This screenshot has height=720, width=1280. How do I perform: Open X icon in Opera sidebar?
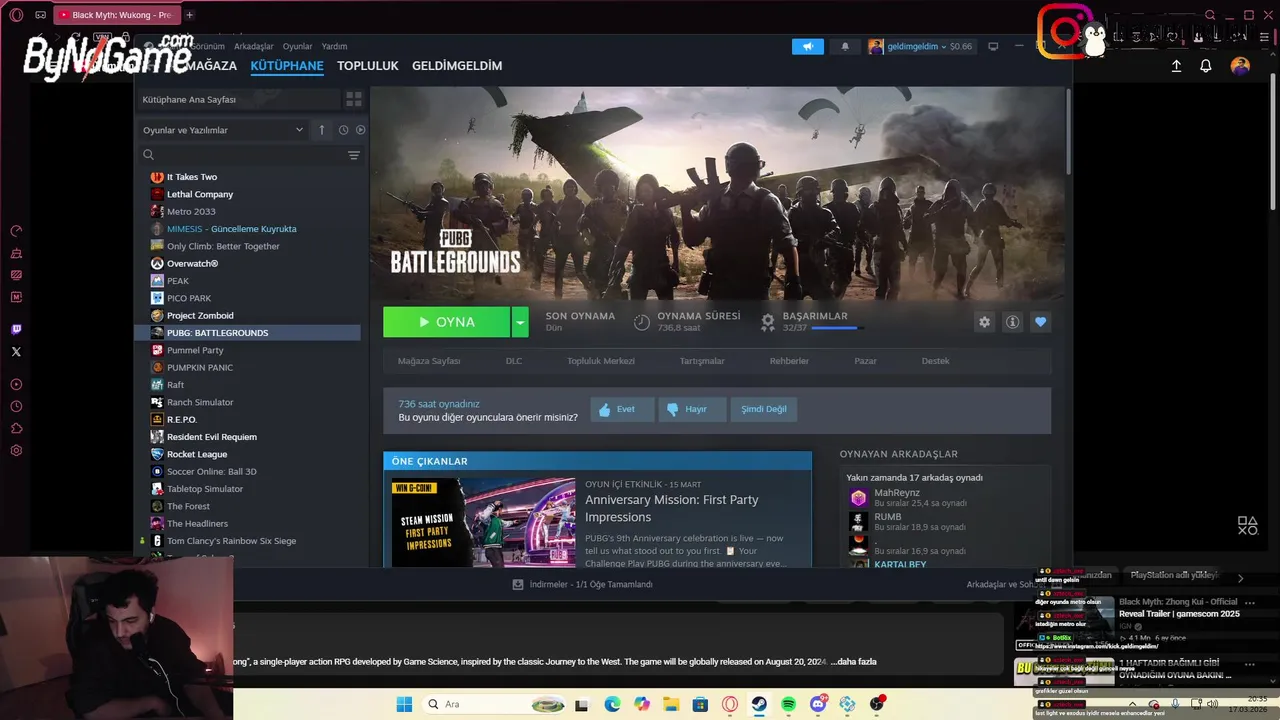[16, 351]
